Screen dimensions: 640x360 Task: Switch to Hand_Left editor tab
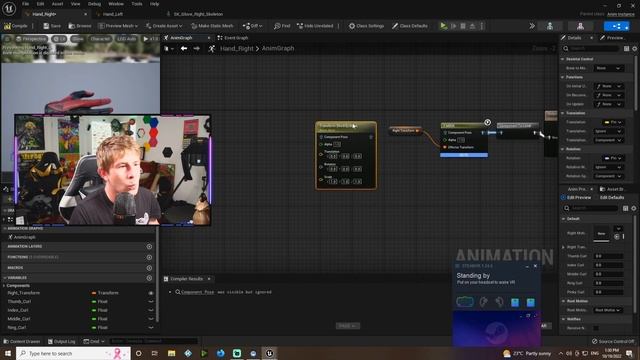[x=112, y=14]
